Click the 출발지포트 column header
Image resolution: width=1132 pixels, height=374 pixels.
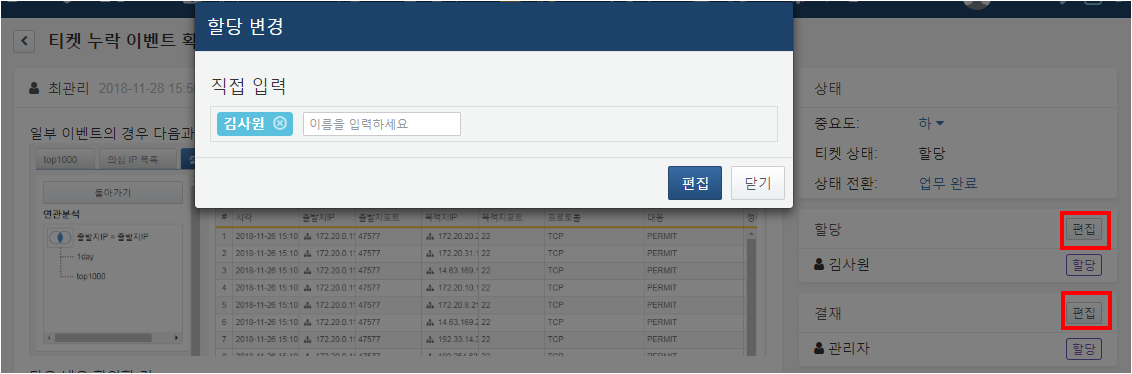tap(389, 217)
